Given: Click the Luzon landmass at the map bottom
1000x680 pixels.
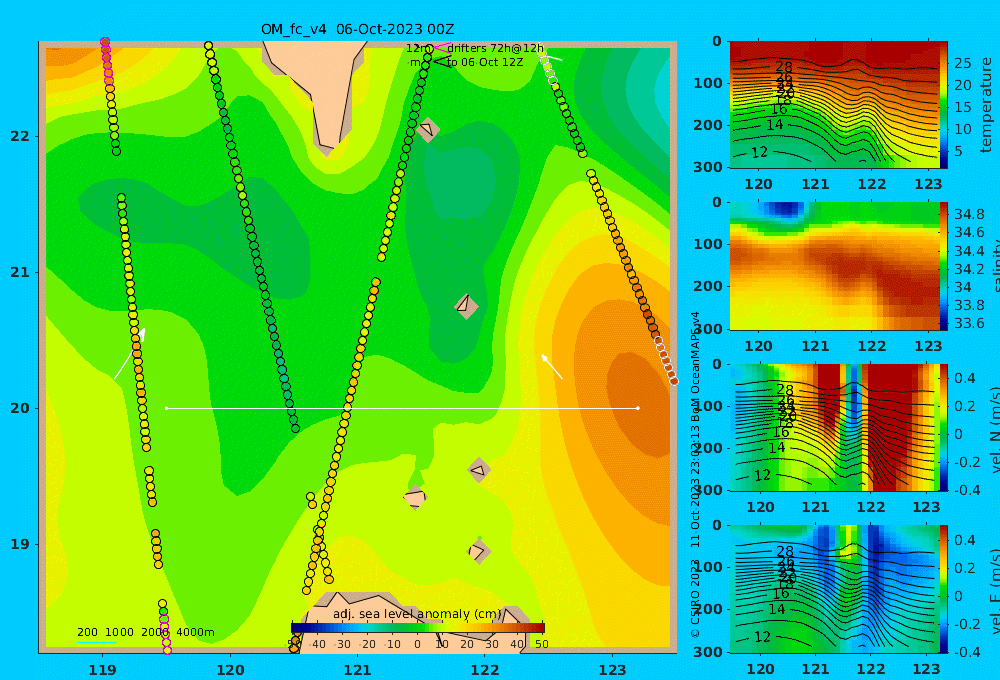Looking at the screenshot, I should coord(408,622).
